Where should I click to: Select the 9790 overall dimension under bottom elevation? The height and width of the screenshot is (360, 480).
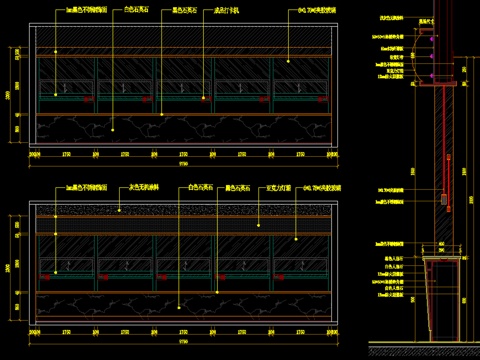click(x=184, y=342)
